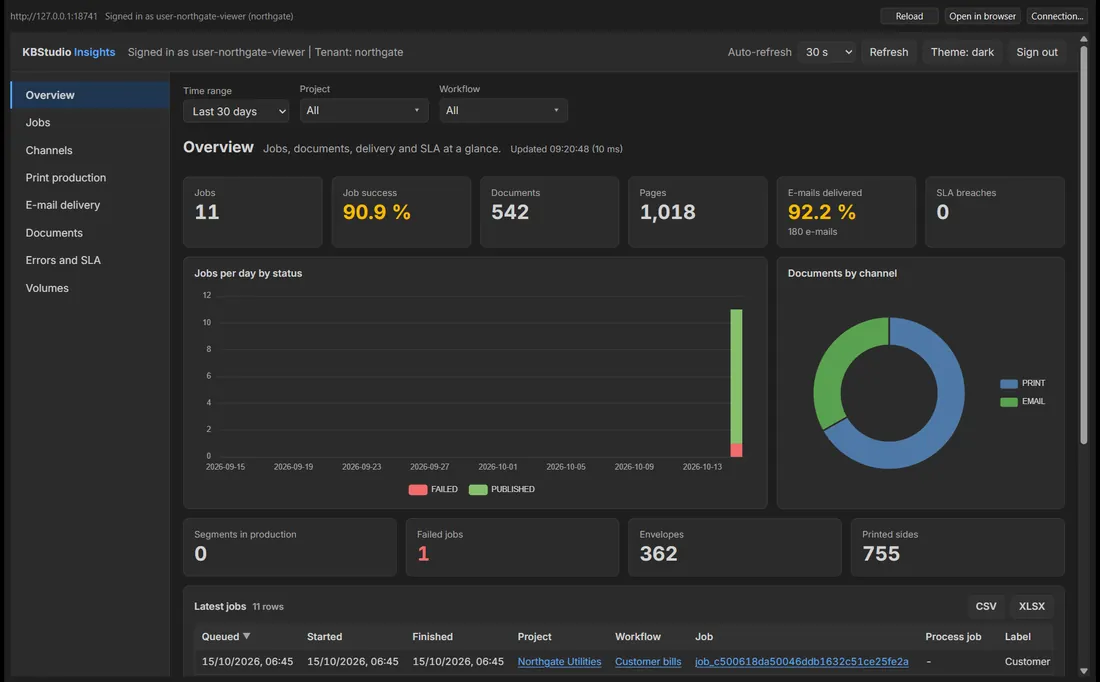Click the E-mails delivered 92.2 % card
The image size is (1100, 682).
846,212
